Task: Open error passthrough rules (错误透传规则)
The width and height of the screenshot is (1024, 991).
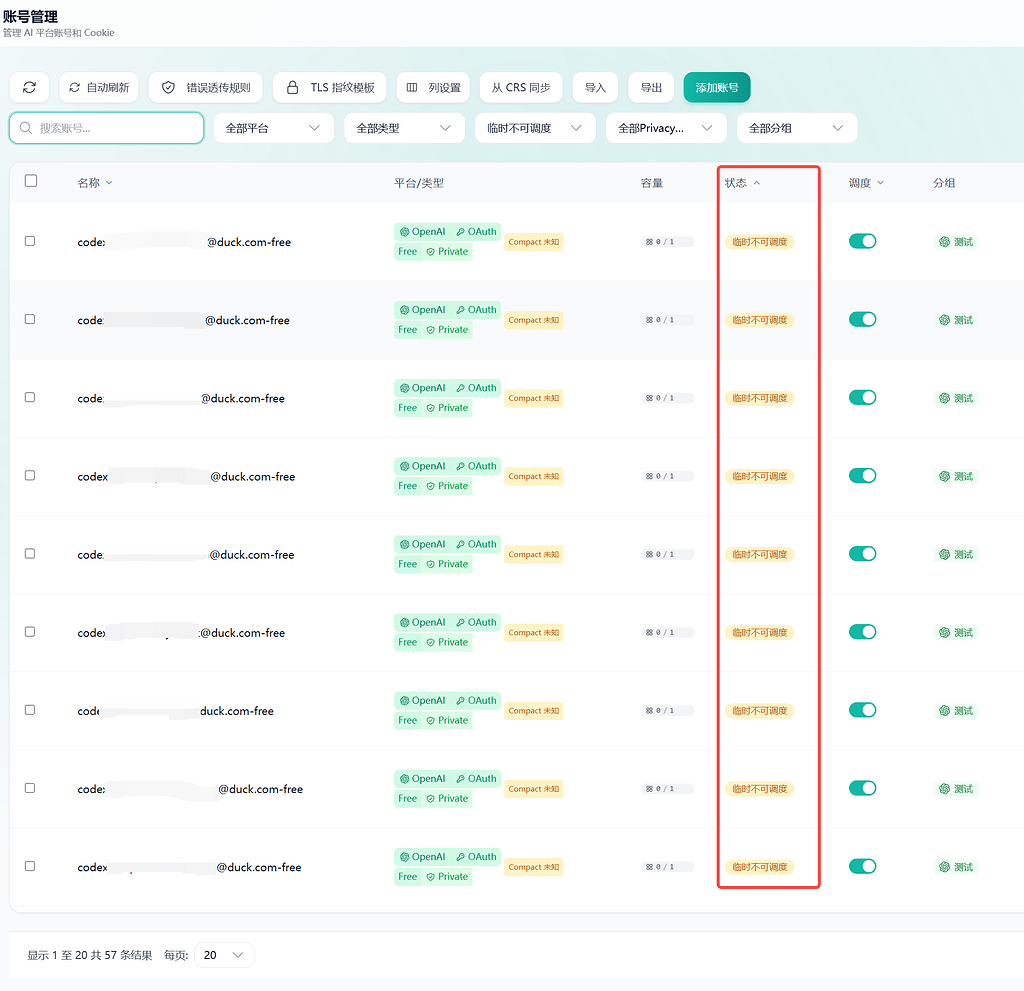Action: (206, 88)
